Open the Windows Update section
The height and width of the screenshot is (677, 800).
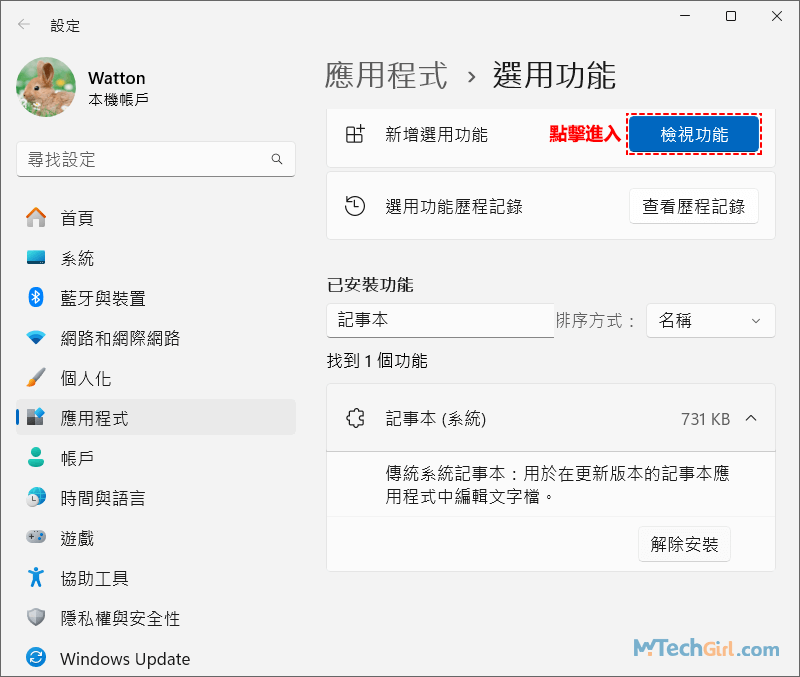coord(124,658)
